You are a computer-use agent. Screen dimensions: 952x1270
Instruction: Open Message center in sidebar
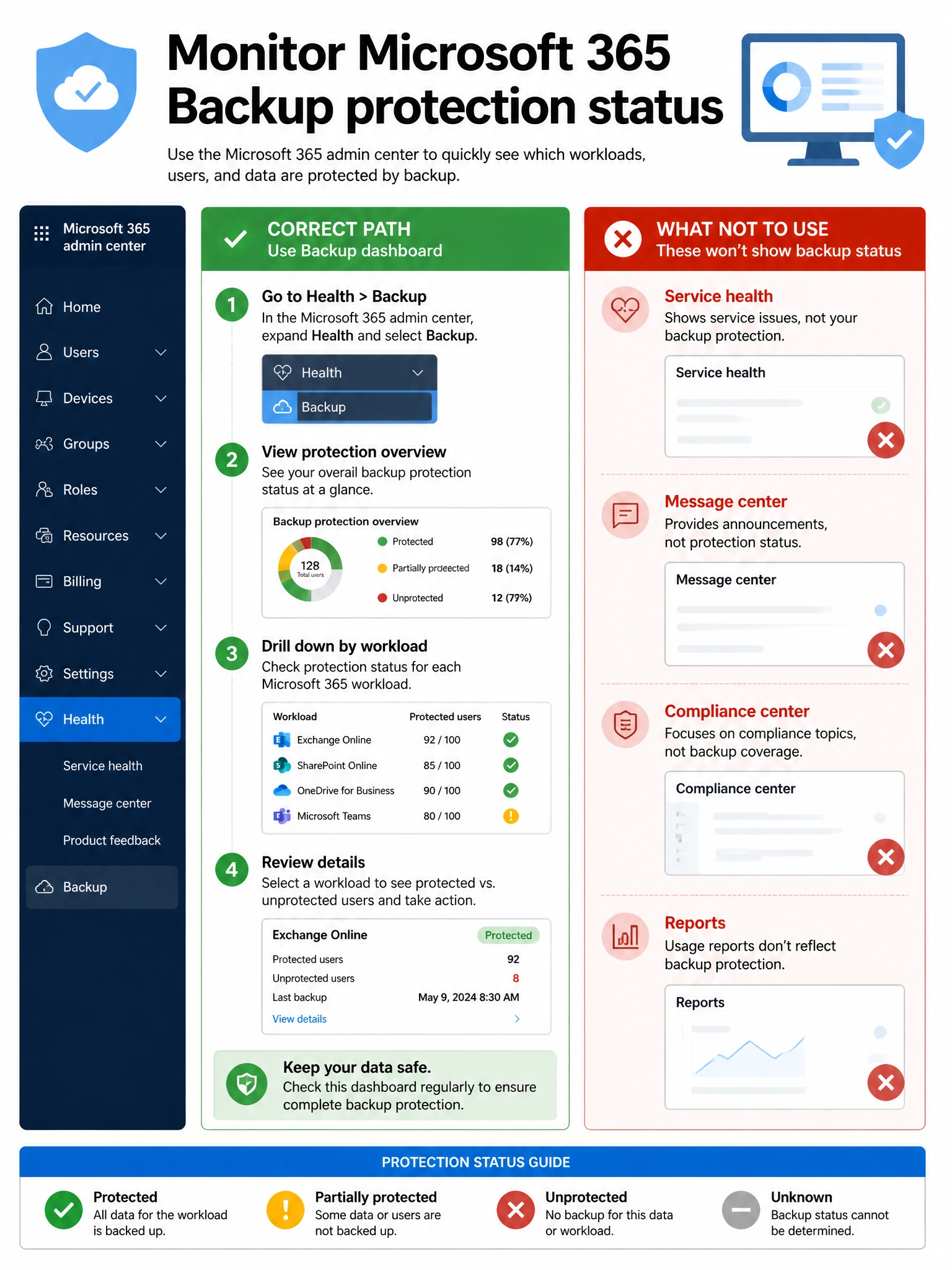107,803
